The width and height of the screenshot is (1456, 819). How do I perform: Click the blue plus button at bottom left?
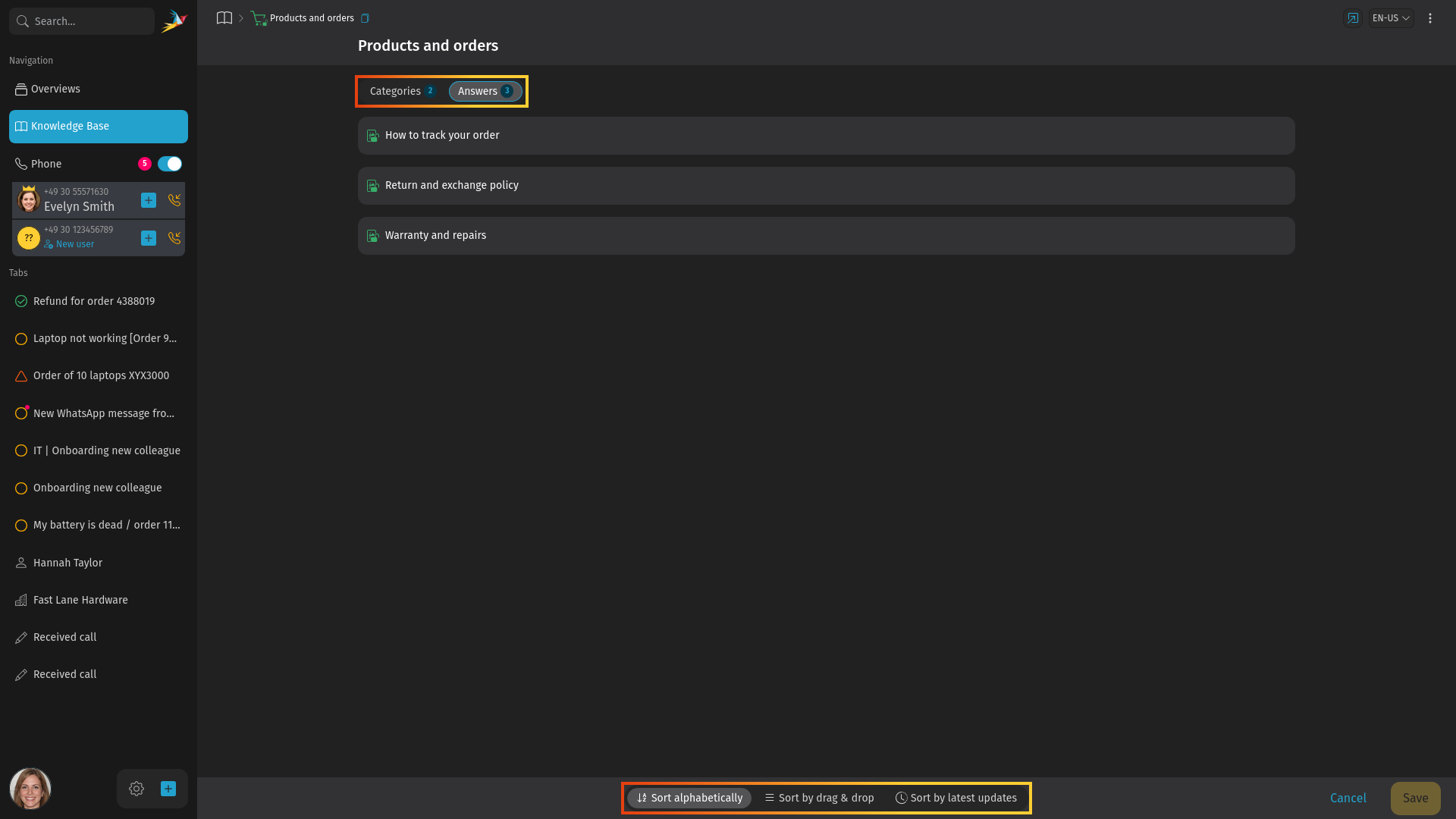pos(168,789)
